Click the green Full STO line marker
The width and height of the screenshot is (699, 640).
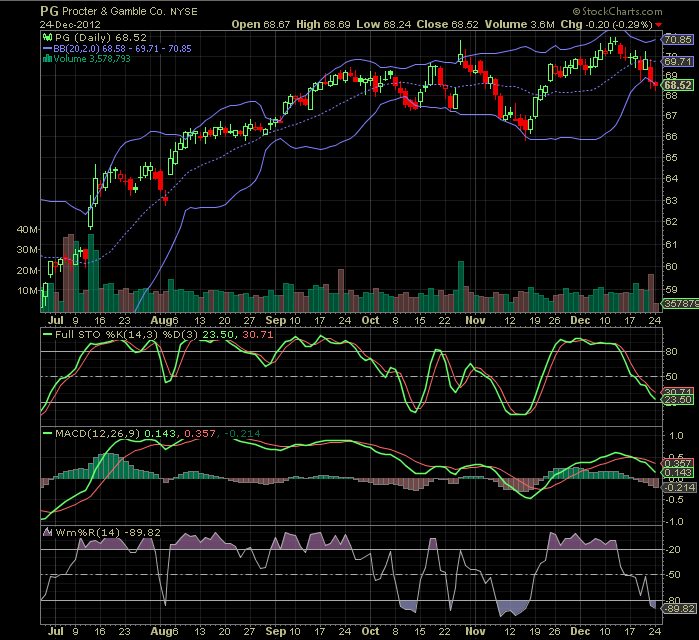click(x=47, y=334)
